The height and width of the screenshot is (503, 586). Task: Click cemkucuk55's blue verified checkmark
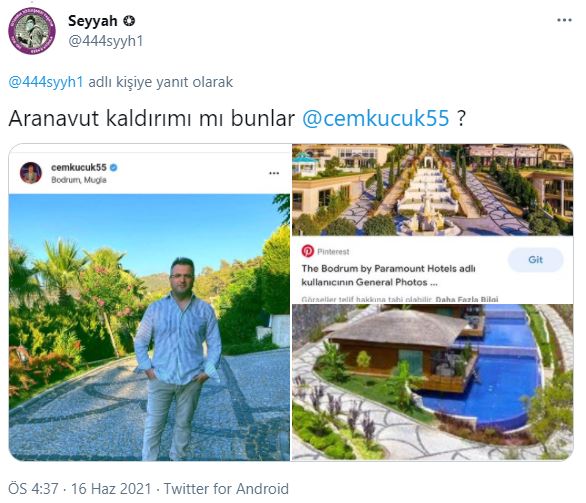(x=114, y=168)
